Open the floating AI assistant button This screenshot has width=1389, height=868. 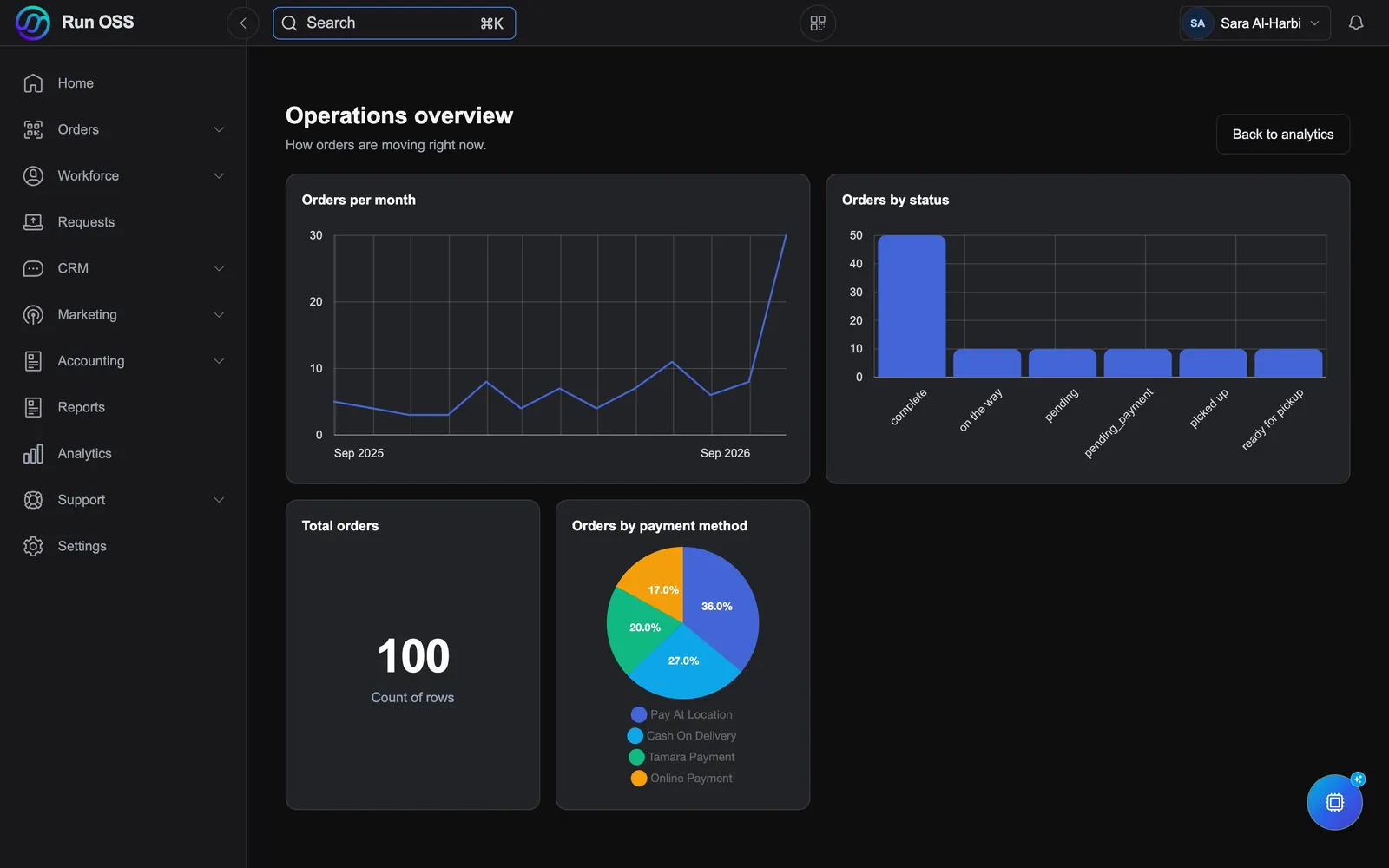point(1334,802)
